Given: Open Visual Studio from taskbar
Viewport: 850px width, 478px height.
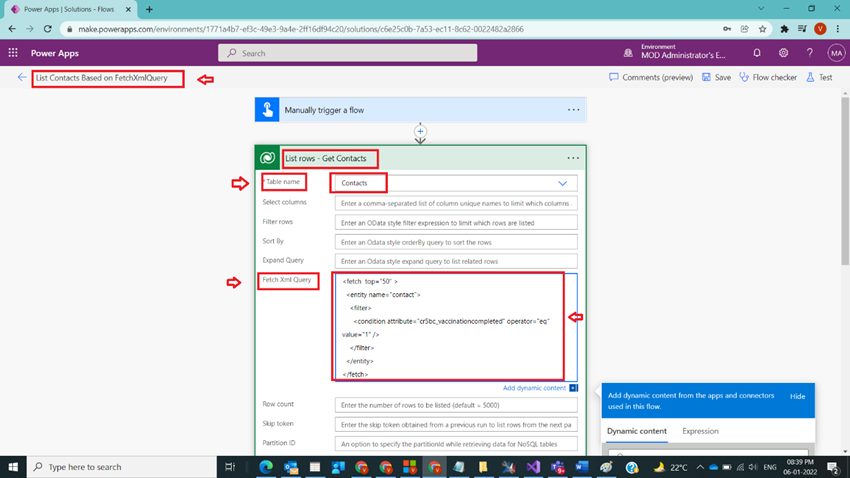Looking at the screenshot, I should tap(533, 467).
